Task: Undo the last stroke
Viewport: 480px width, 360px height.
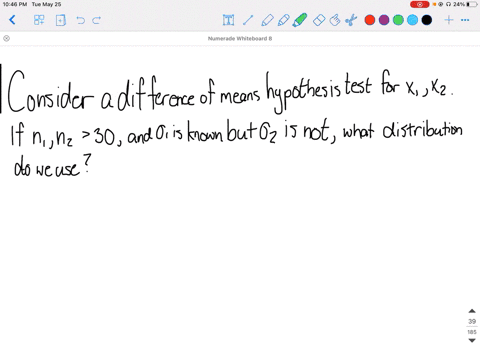Action: pyautogui.click(x=80, y=21)
